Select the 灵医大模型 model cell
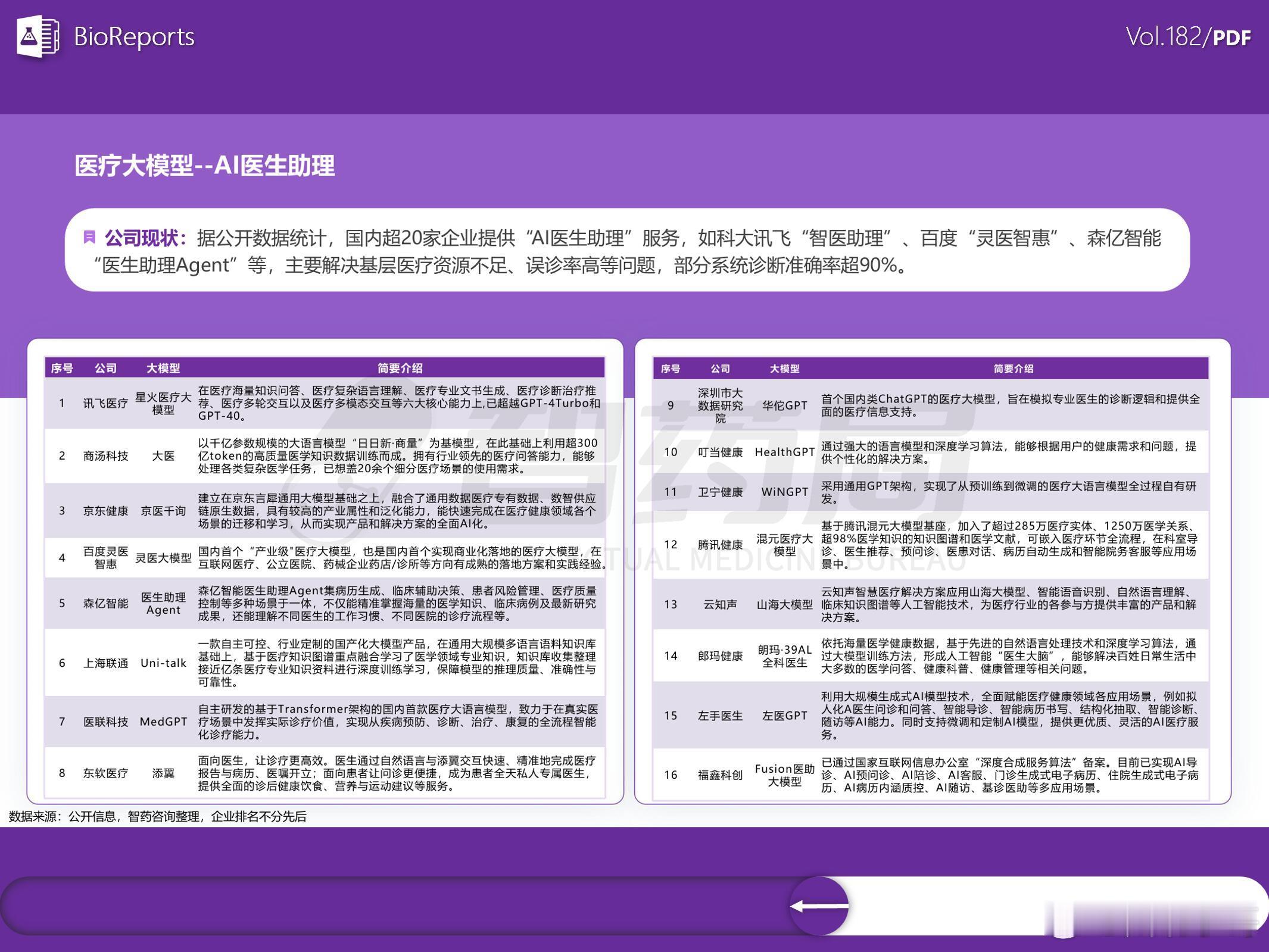1269x952 pixels. tap(163, 558)
